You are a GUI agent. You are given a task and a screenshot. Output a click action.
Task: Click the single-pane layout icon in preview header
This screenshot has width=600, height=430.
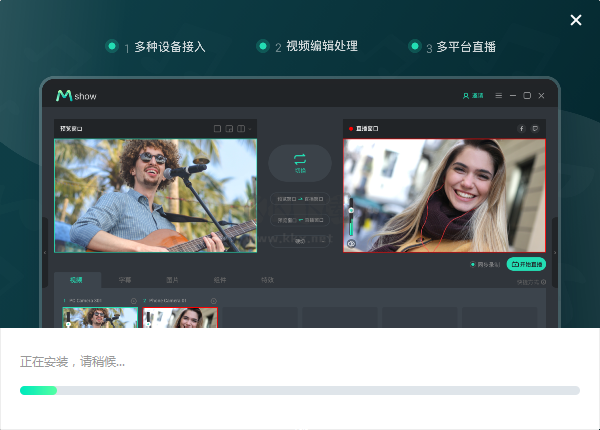[217, 129]
